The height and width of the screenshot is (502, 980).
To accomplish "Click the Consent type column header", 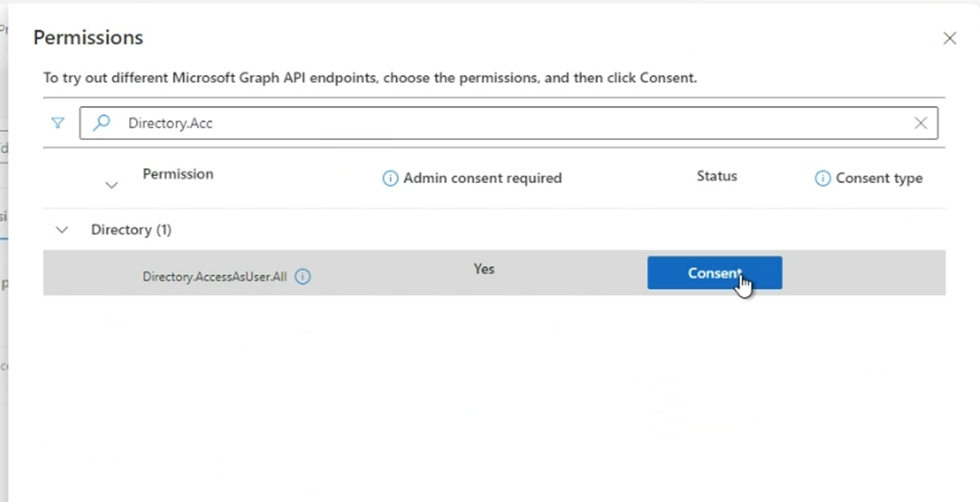I will point(879,178).
